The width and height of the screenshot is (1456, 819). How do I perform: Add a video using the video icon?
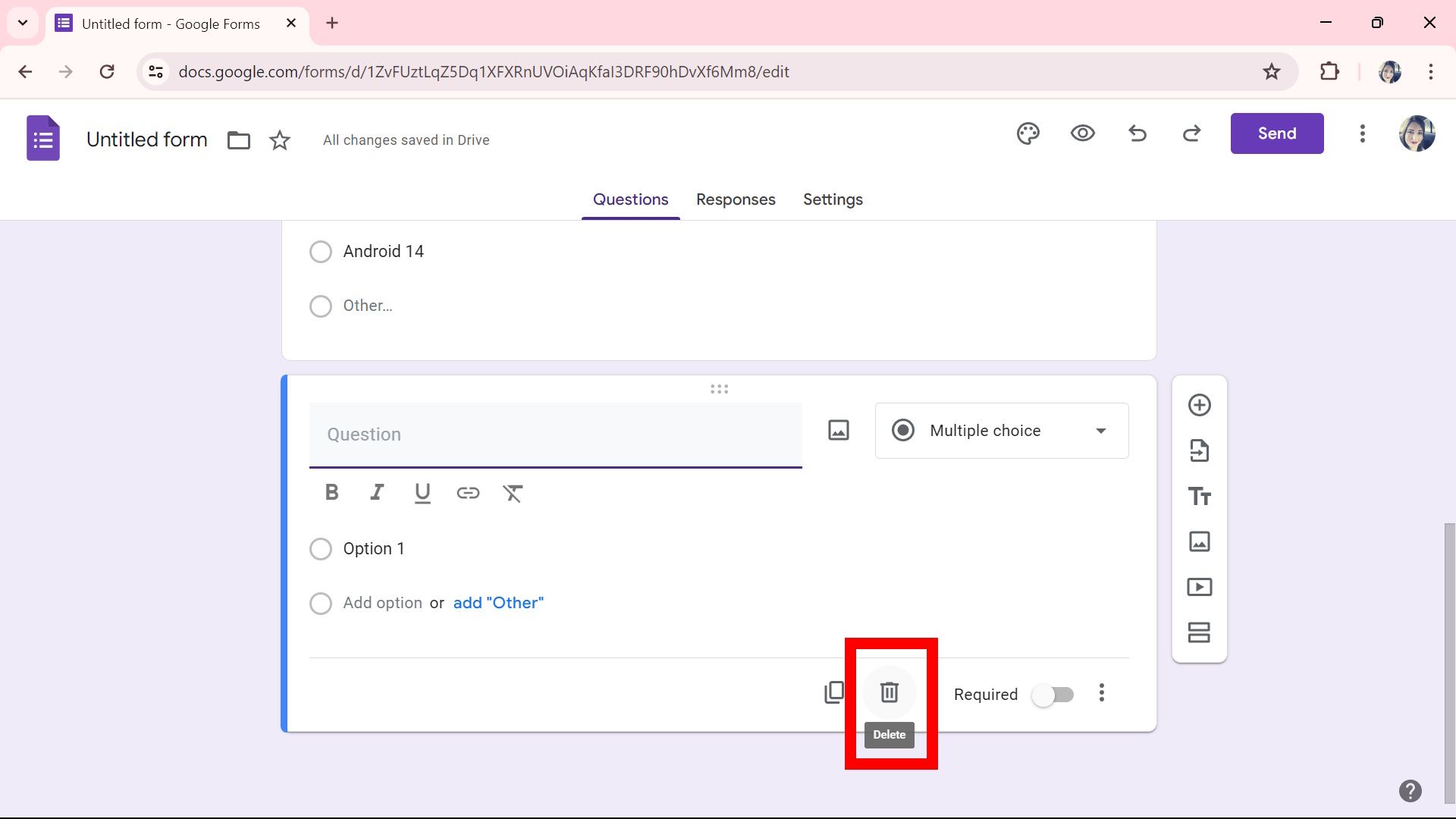(1199, 586)
